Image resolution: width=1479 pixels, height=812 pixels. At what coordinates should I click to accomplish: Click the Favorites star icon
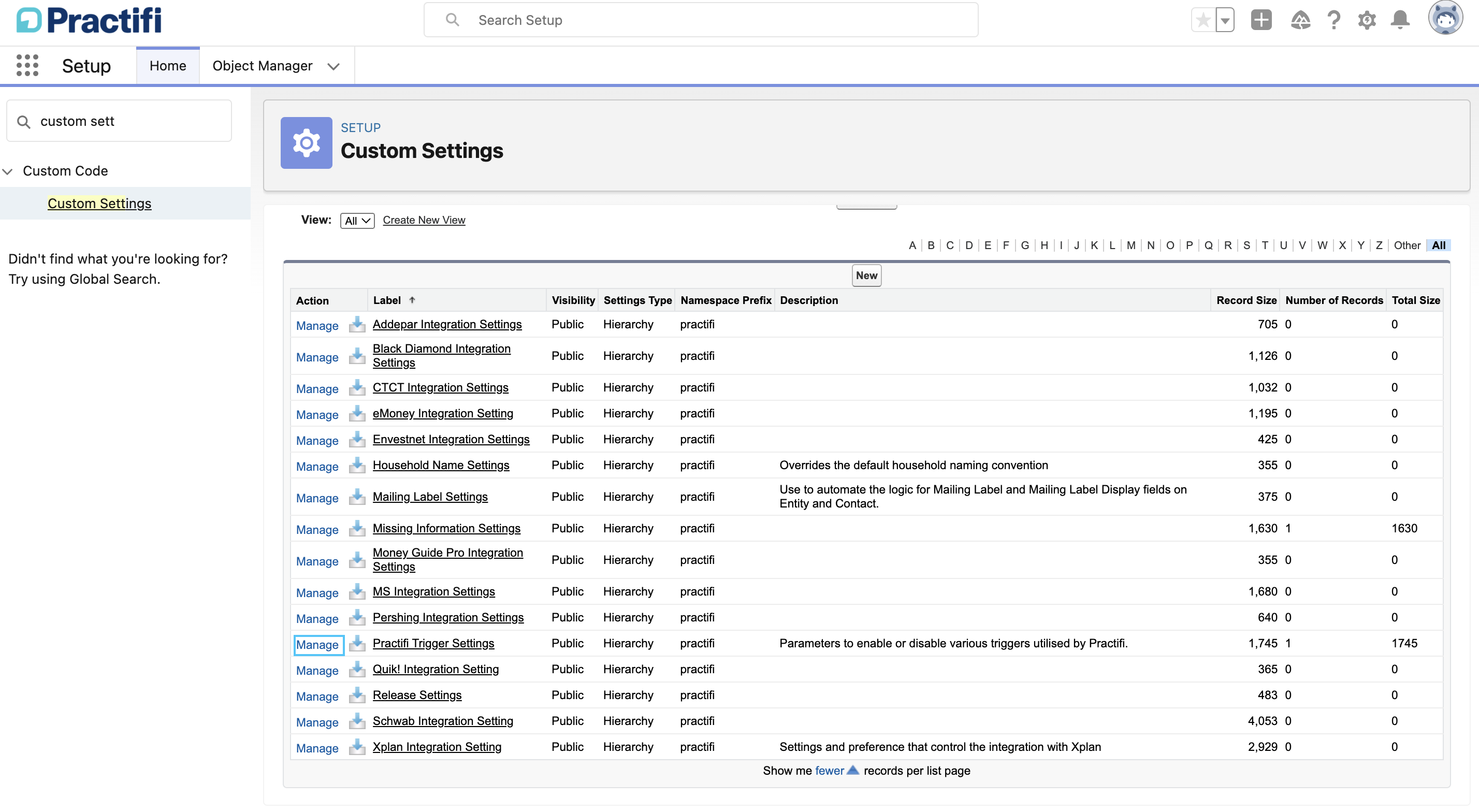(1203, 21)
